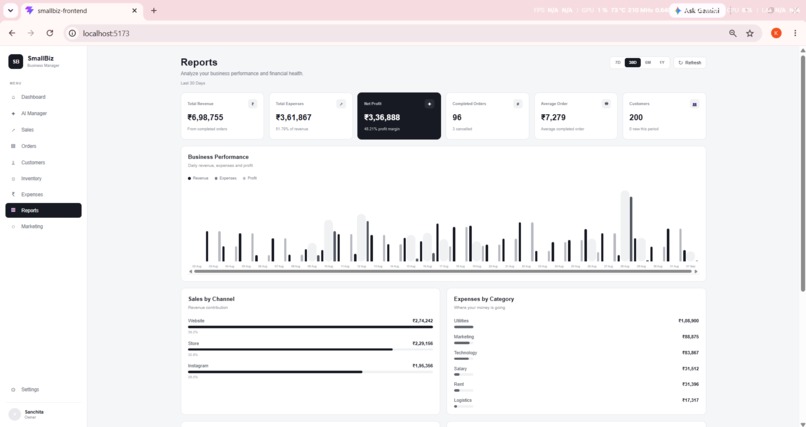Image resolution: width=806 pixels, height=427 pixels.
Task: Click the chart scroll right arrow
Action: (x=696, y=271)
